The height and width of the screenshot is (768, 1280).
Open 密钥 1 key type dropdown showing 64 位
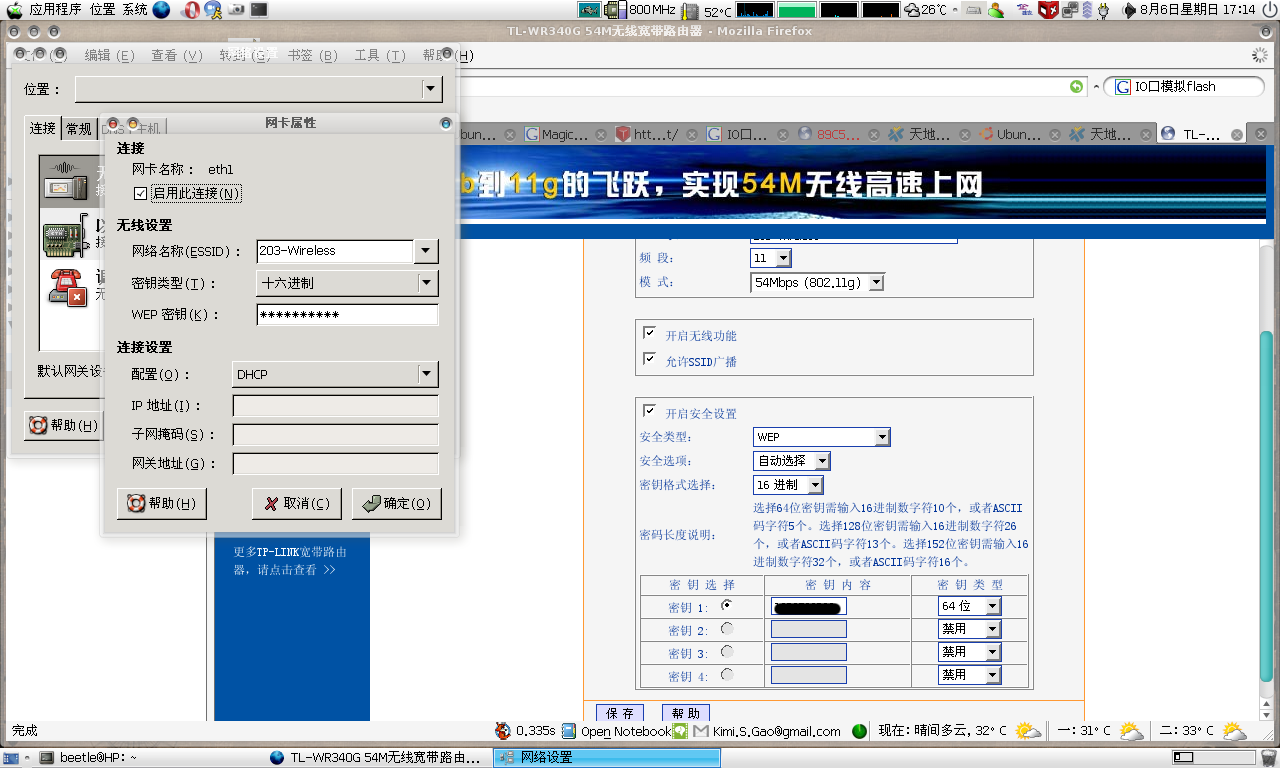969,606
